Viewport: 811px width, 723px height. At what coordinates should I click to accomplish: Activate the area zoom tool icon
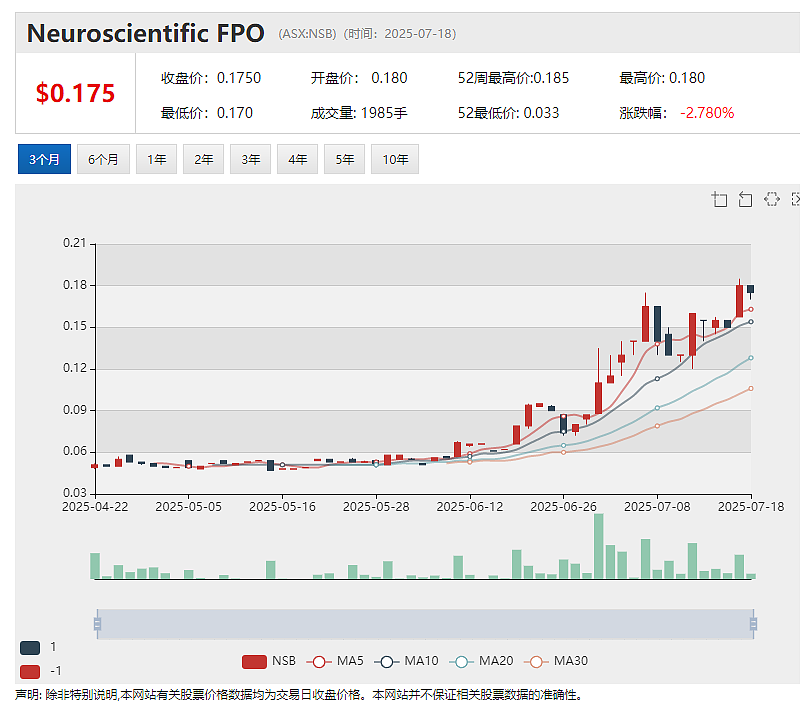coord(719,199)
